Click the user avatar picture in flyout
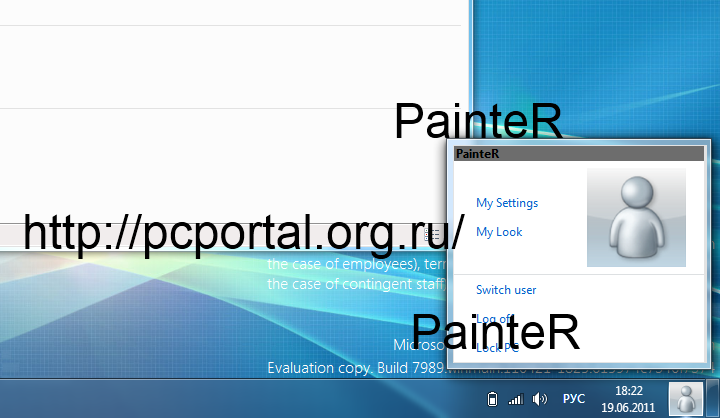 [636, 217]
